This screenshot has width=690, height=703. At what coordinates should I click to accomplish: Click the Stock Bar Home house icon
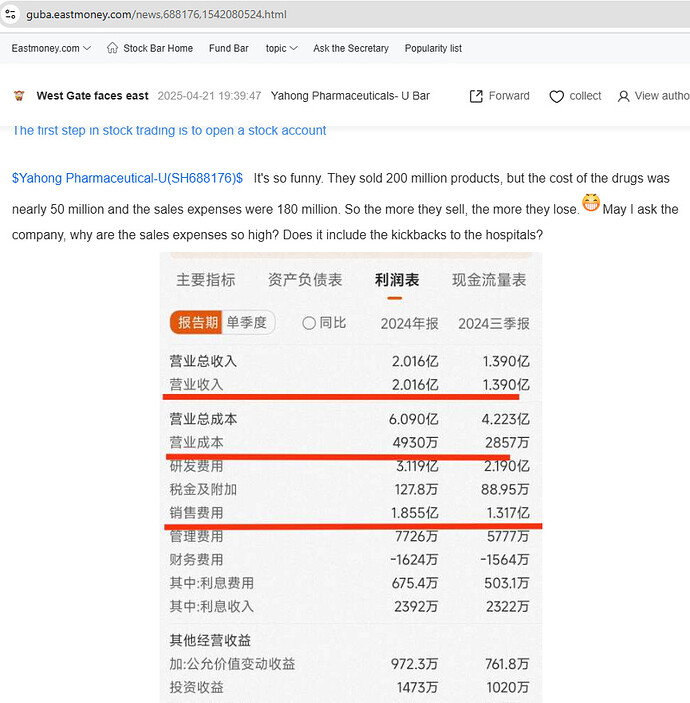(112, 48)
